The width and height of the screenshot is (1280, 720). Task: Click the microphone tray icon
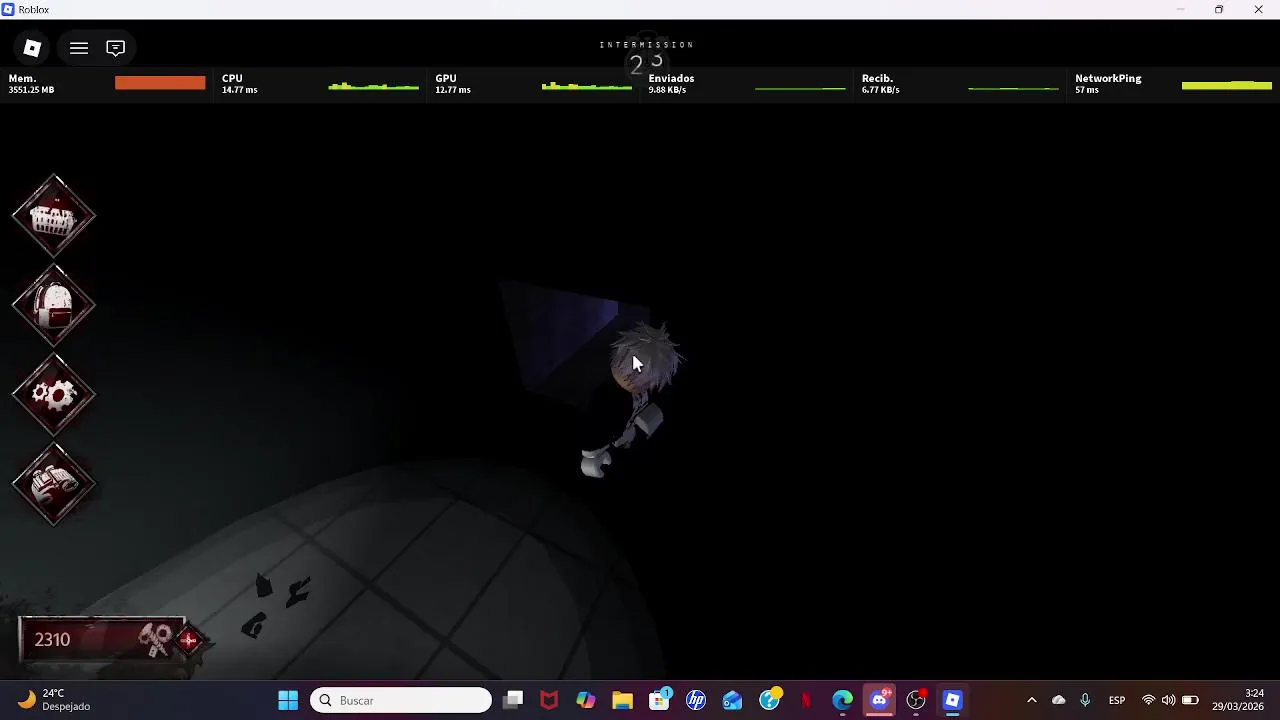(x=1085, y=700)
